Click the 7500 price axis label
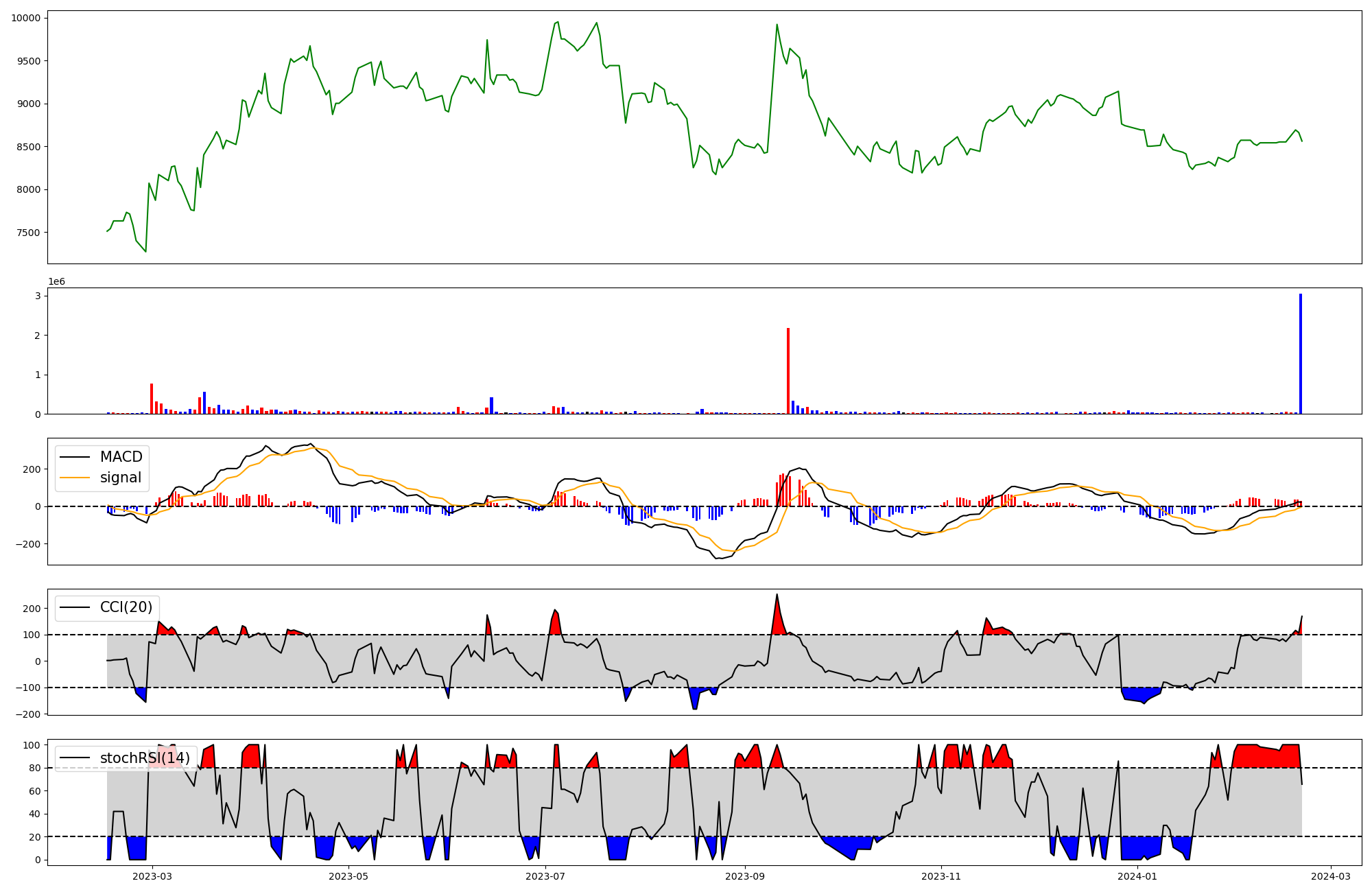 pyautogui.click(x=28, y=233)
